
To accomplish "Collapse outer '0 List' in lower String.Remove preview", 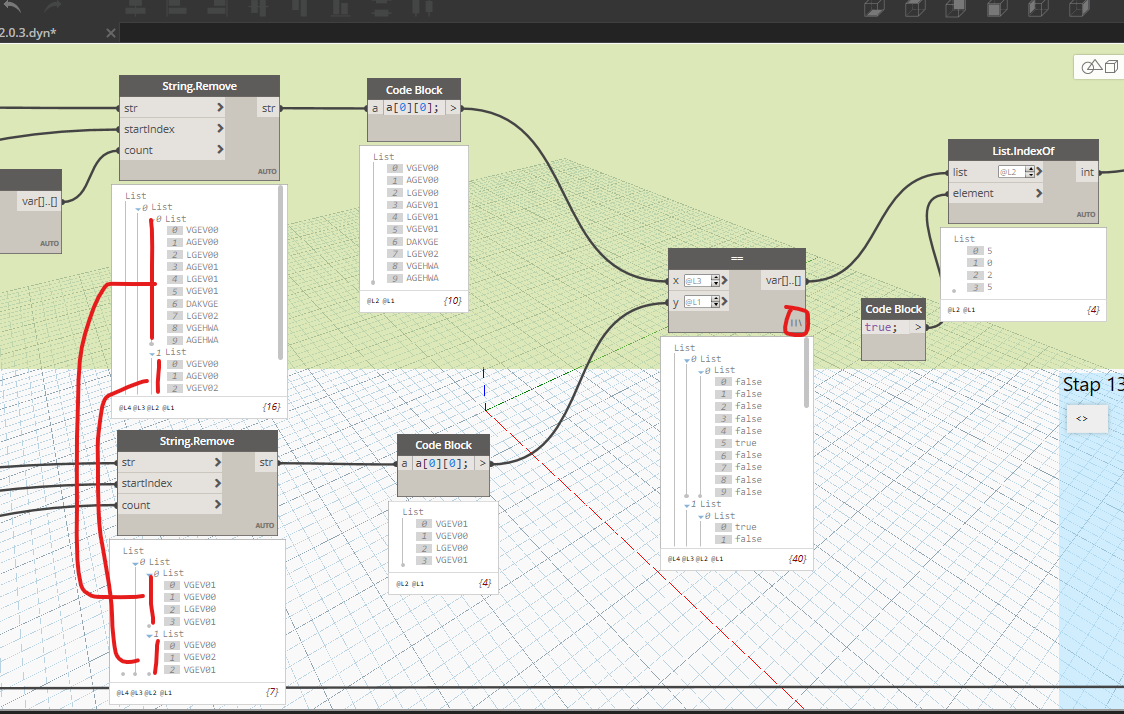I will pyautogui.click(x=135, y=563).
